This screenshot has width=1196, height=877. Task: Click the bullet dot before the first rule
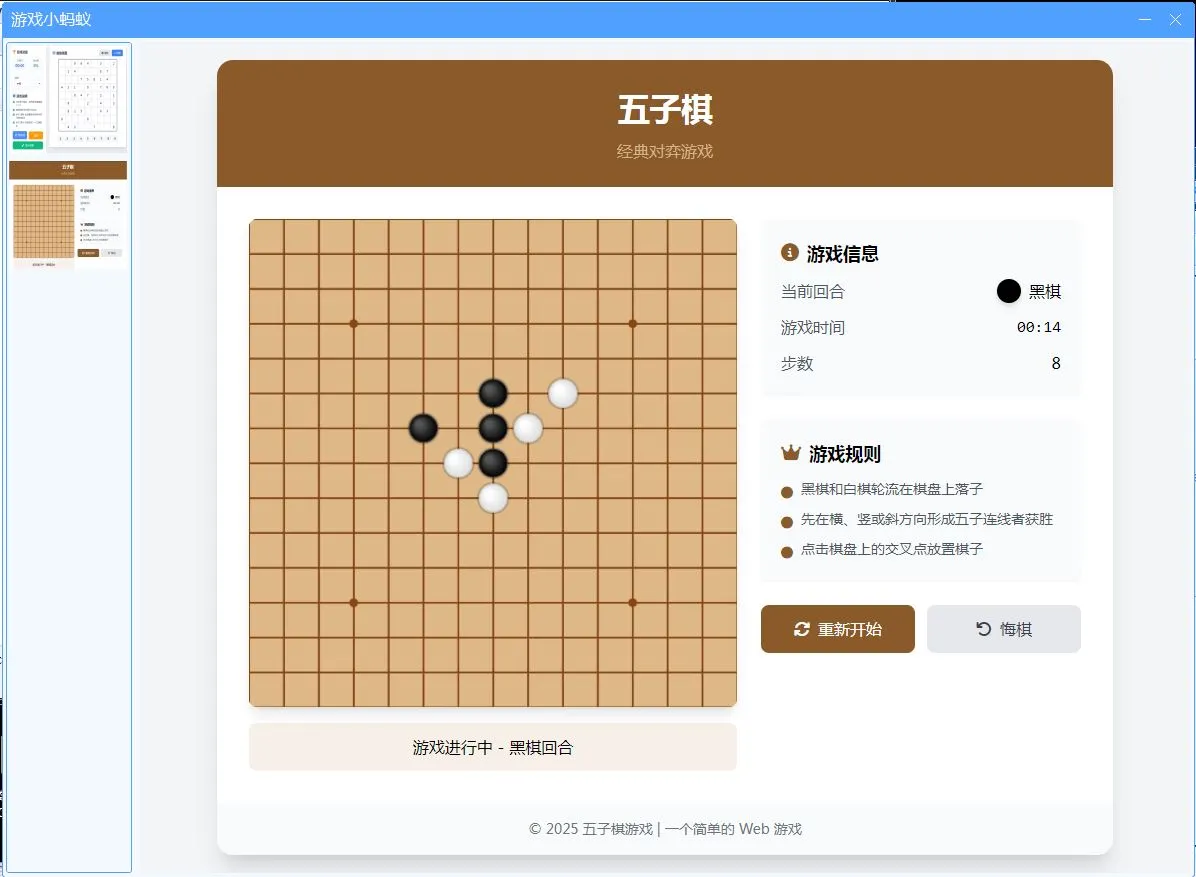click(x=787, y=490)
